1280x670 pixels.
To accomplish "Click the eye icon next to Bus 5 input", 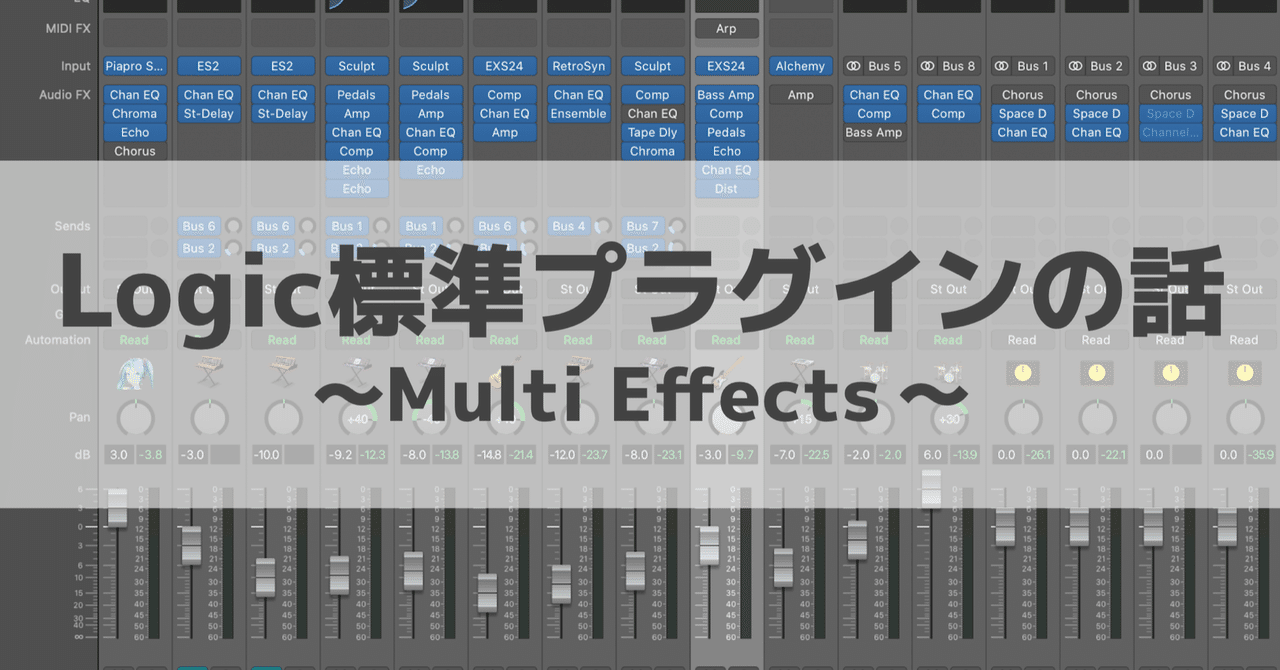I will 854,65.
